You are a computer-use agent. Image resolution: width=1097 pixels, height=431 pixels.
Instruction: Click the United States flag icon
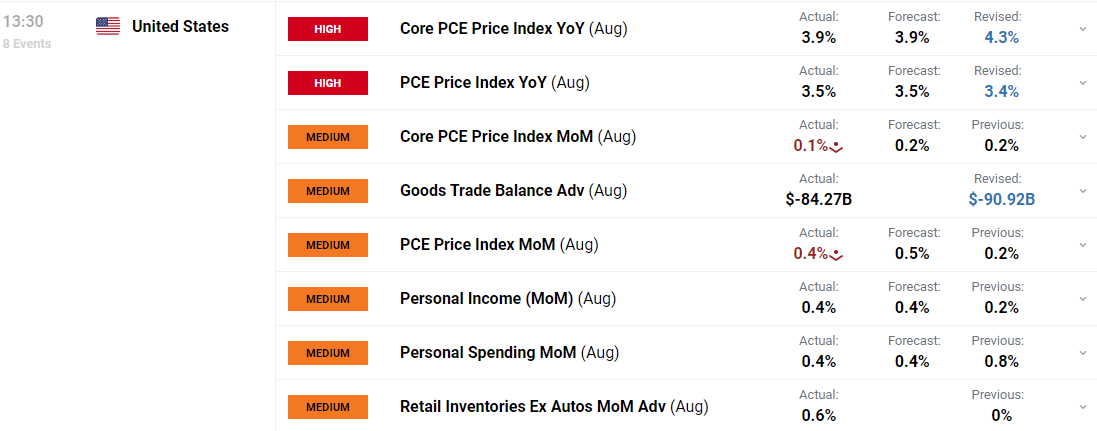tap(108, 26)
